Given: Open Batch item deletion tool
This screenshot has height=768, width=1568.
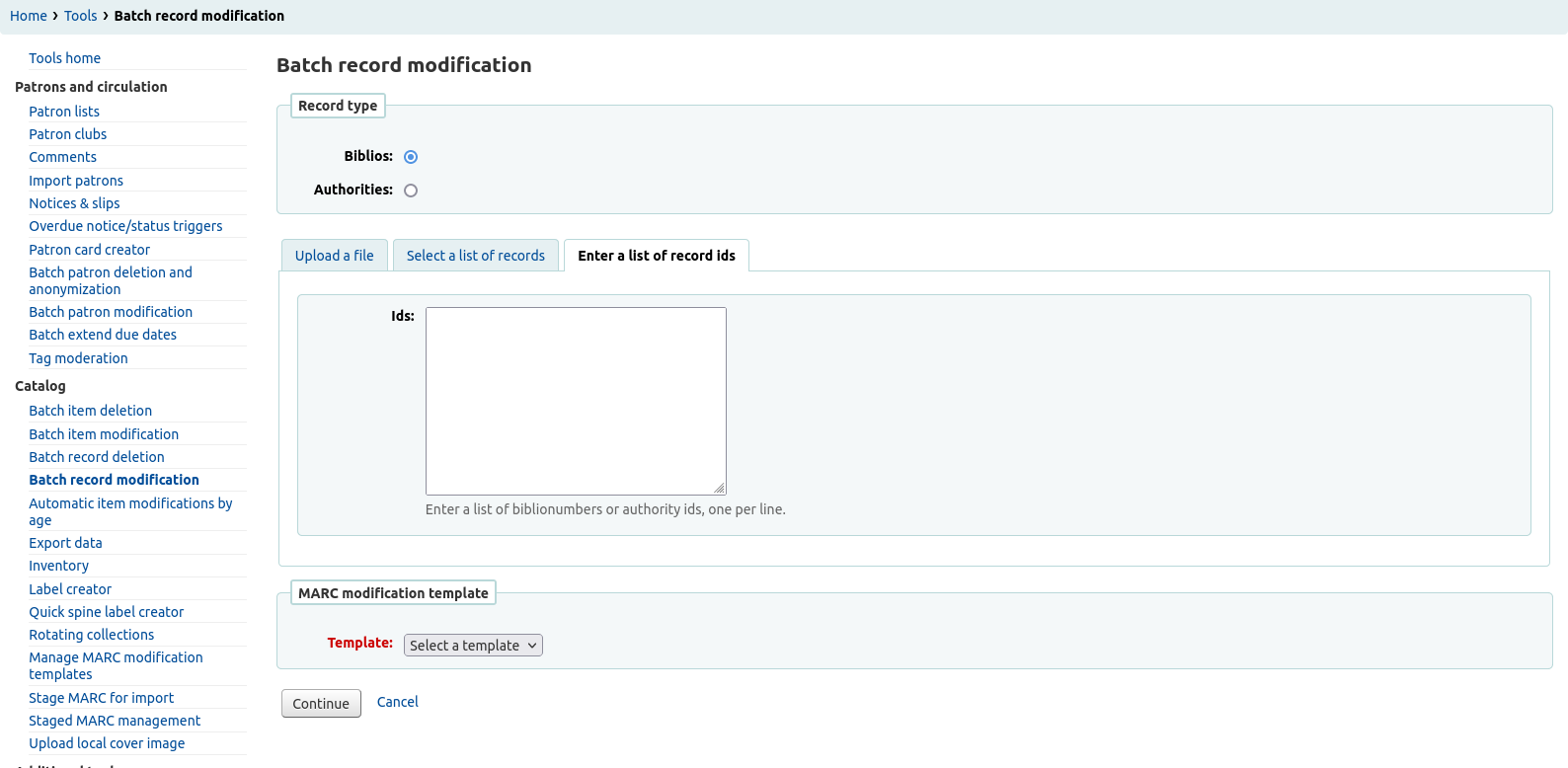Looking at the screenshot, I should [x=90, y=411].
